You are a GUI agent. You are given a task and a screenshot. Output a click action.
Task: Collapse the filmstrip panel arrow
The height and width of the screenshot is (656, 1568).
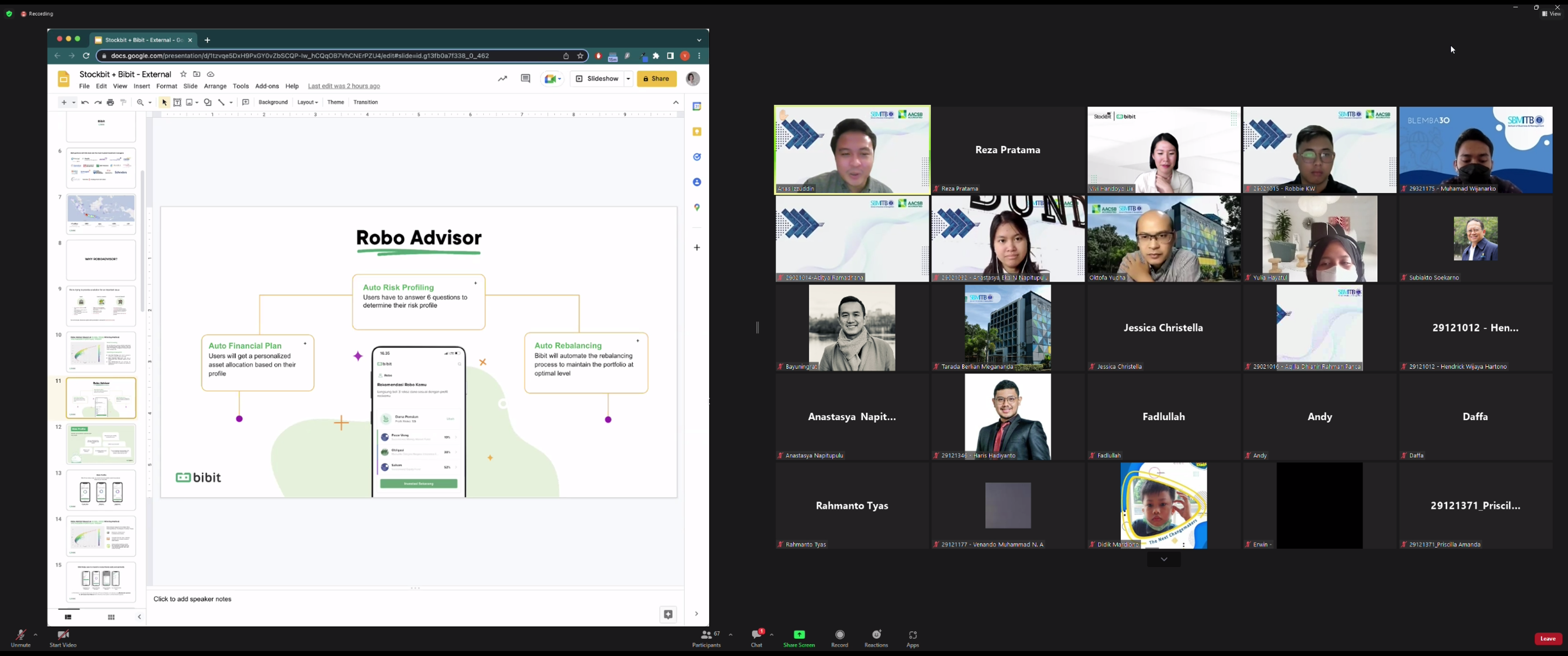tap(139, 617)
